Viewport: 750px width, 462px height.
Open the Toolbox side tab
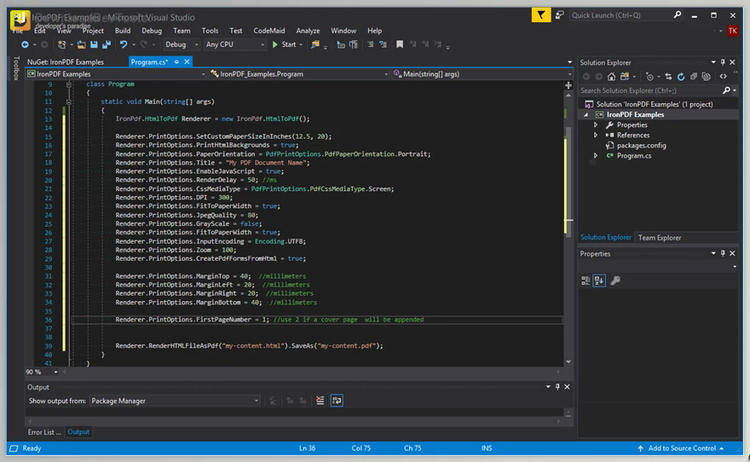tap(16, 68)
